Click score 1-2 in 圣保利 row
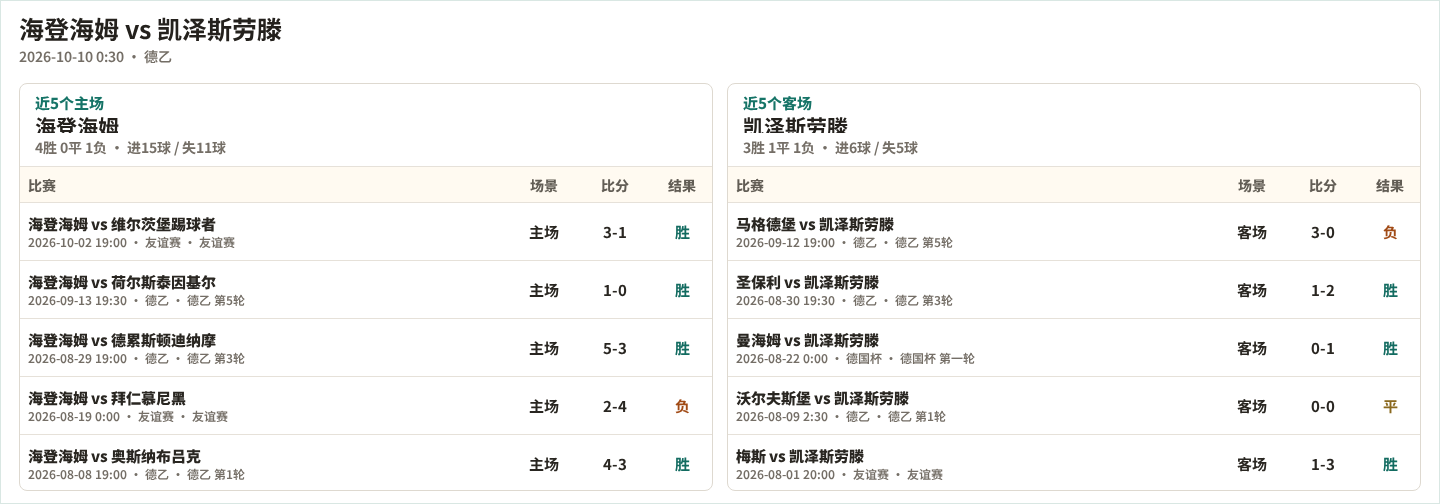Image resolution: width=1440 pixels, height=504 pixels. tap(1323, 290)
